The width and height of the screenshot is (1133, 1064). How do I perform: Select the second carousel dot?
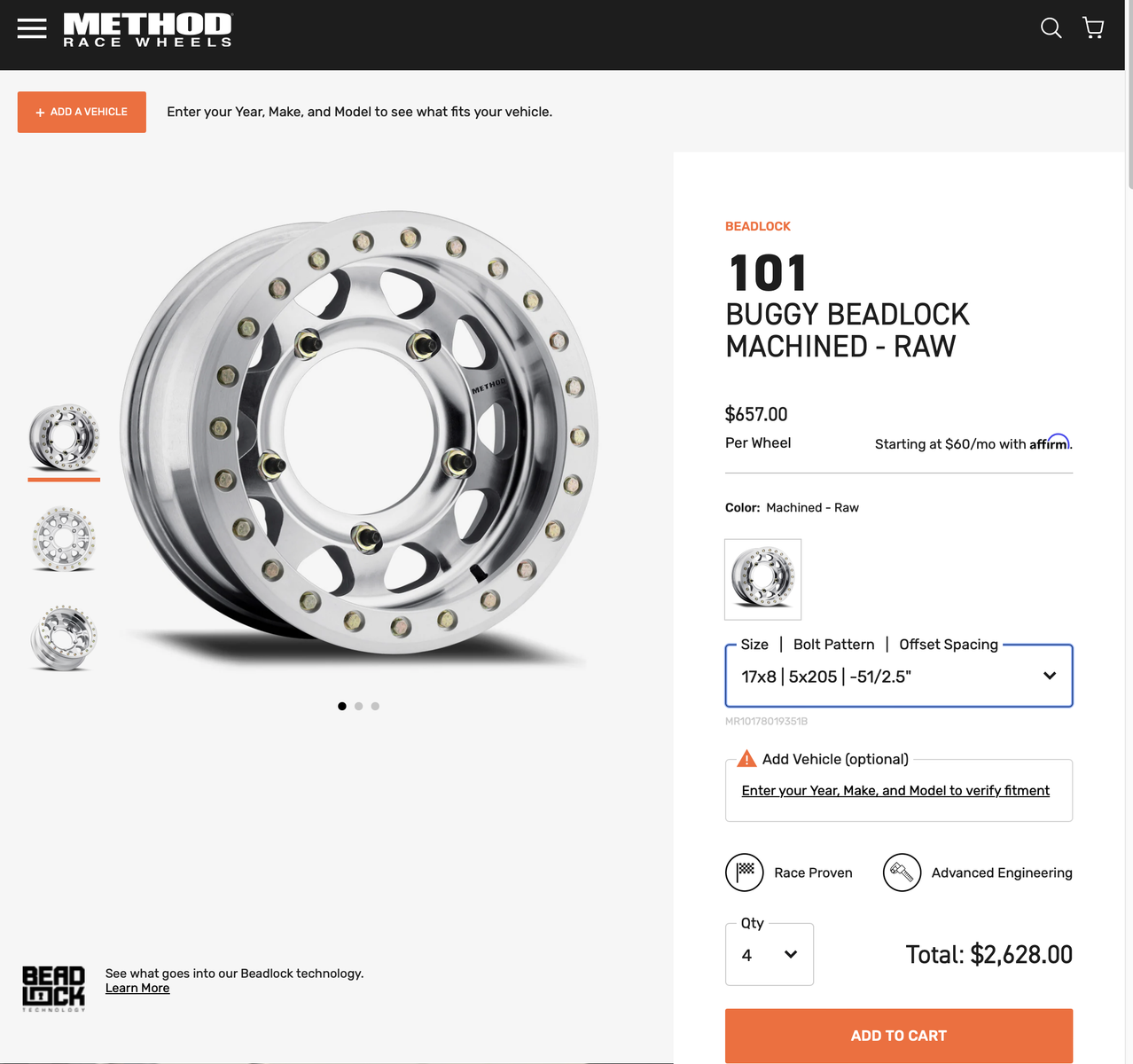coord(358,706)
